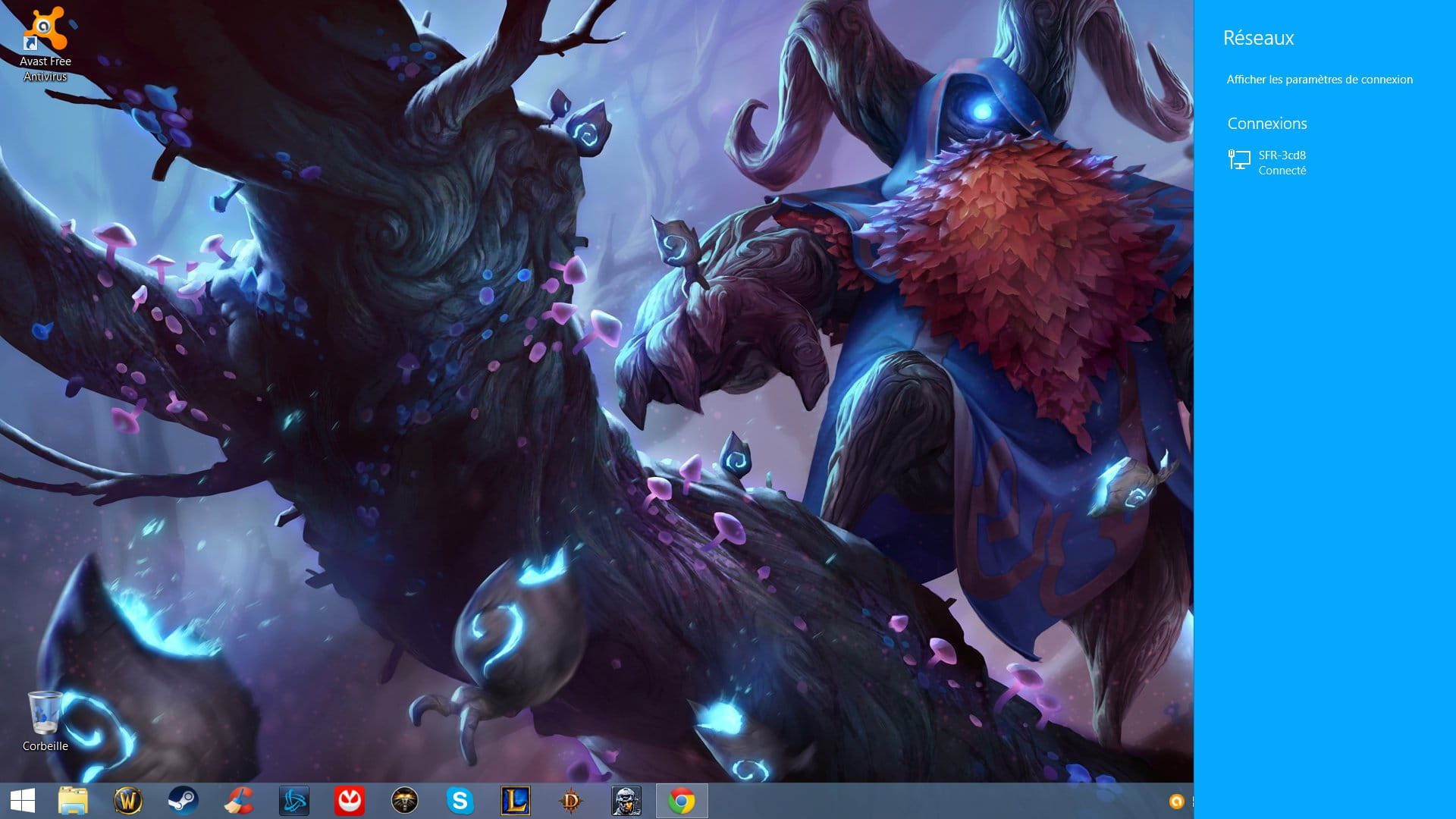
Task: Launch the dark round emblem game icon
Action: click(x=405, y=801)
